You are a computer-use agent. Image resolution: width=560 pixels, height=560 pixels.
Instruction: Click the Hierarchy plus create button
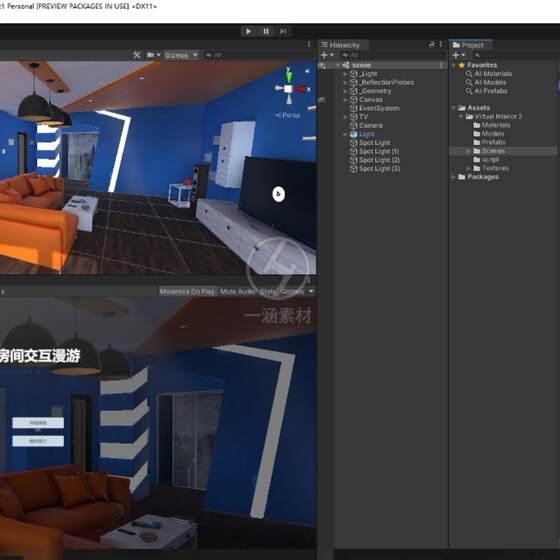click(324, 55)
